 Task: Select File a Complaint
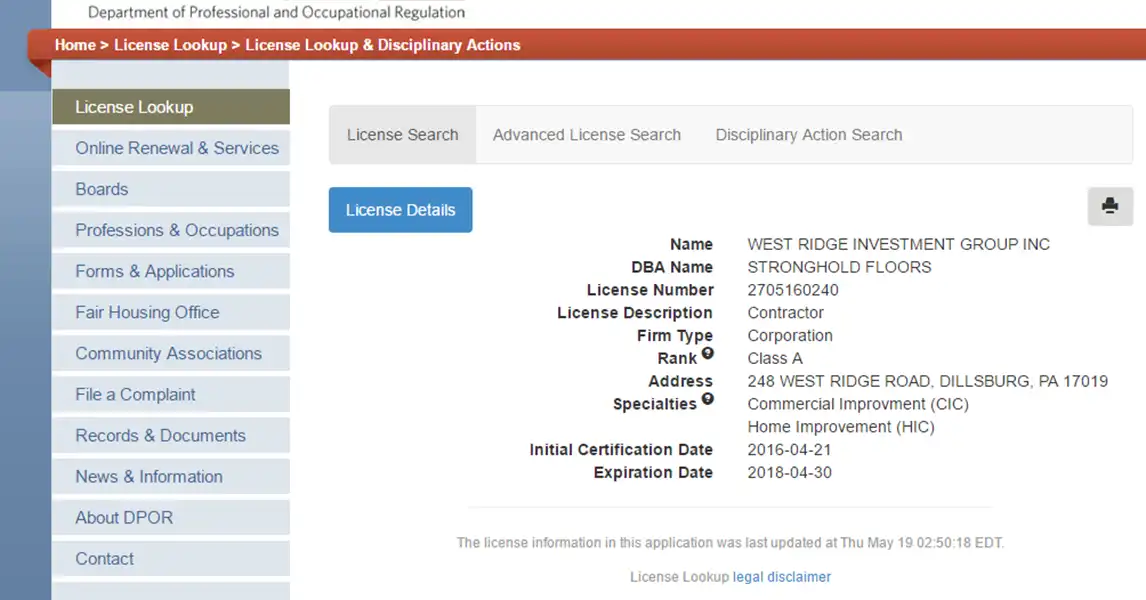[x=171, y=394]
